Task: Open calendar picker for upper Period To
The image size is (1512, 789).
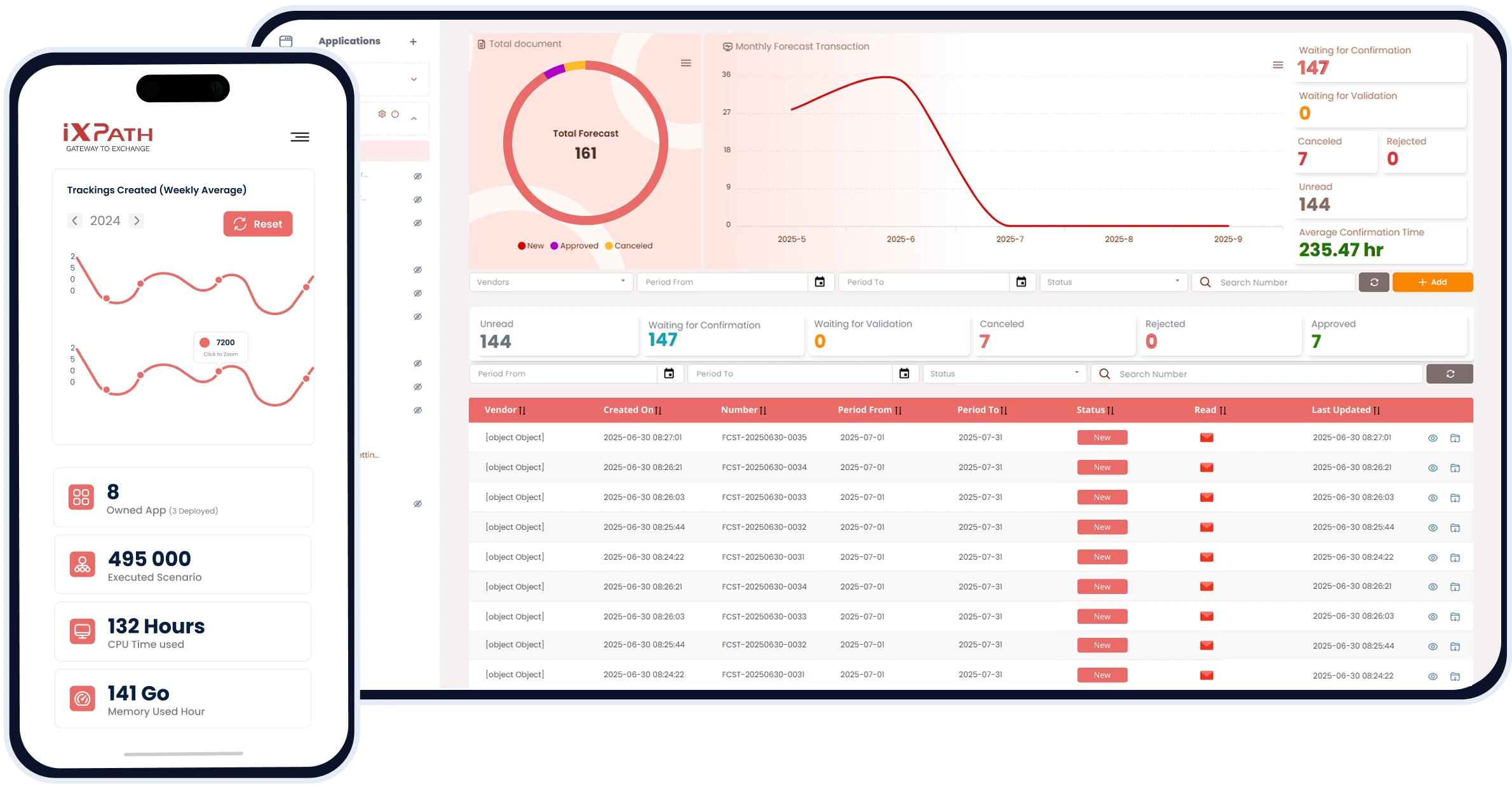Action: (1021, 282)
